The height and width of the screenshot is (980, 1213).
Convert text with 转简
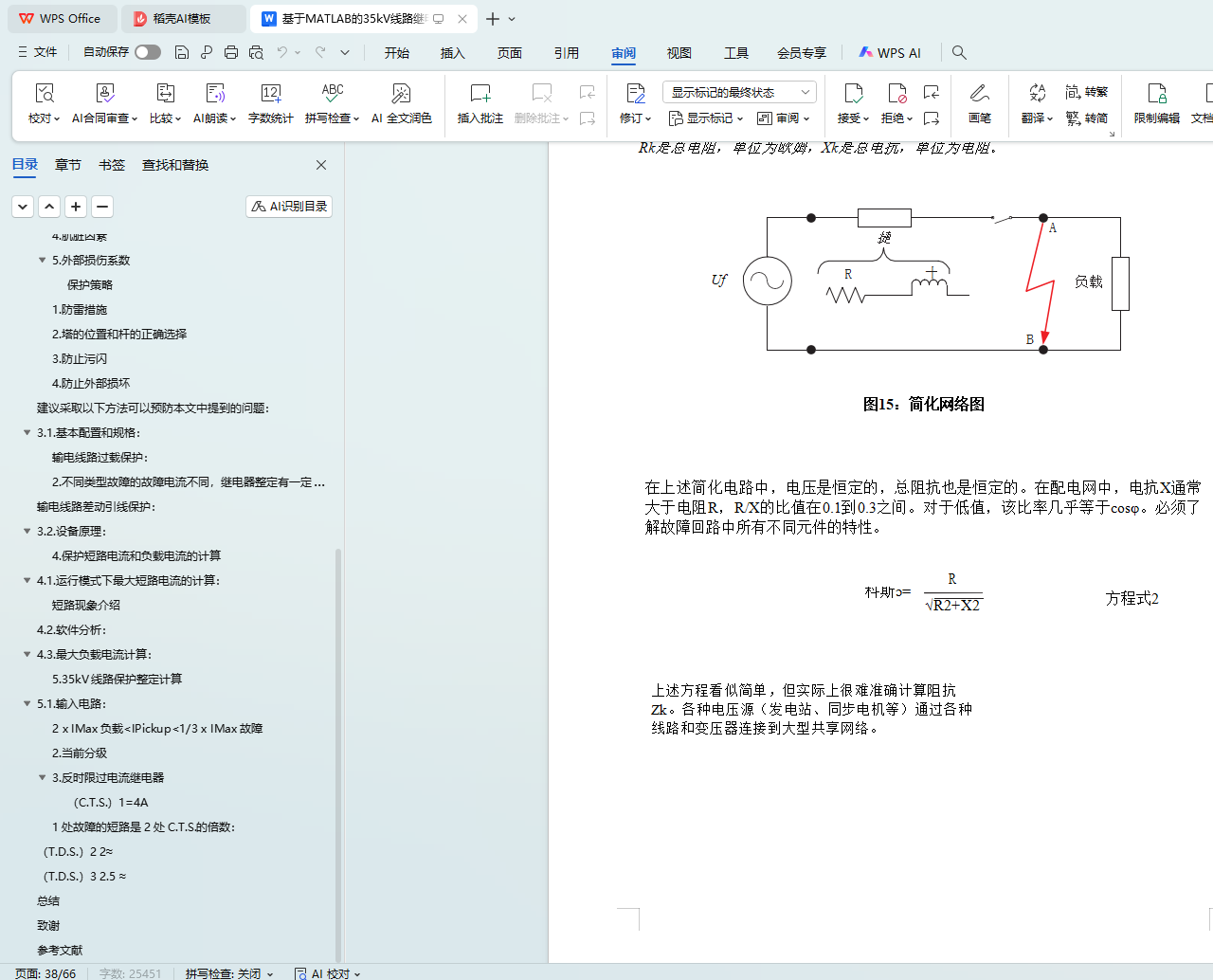(x=1087, y=118)
